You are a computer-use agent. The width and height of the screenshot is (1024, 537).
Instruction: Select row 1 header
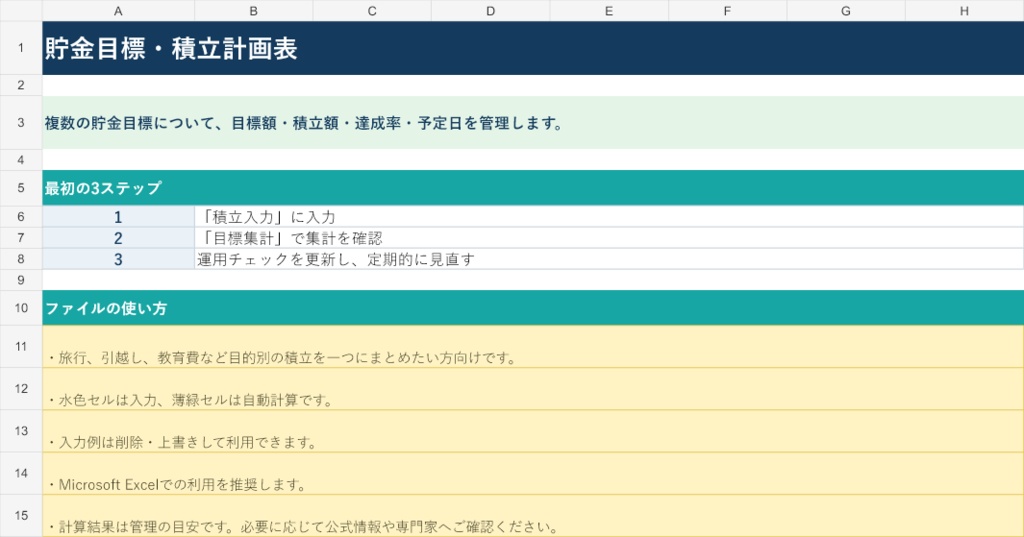click(21, 48)
